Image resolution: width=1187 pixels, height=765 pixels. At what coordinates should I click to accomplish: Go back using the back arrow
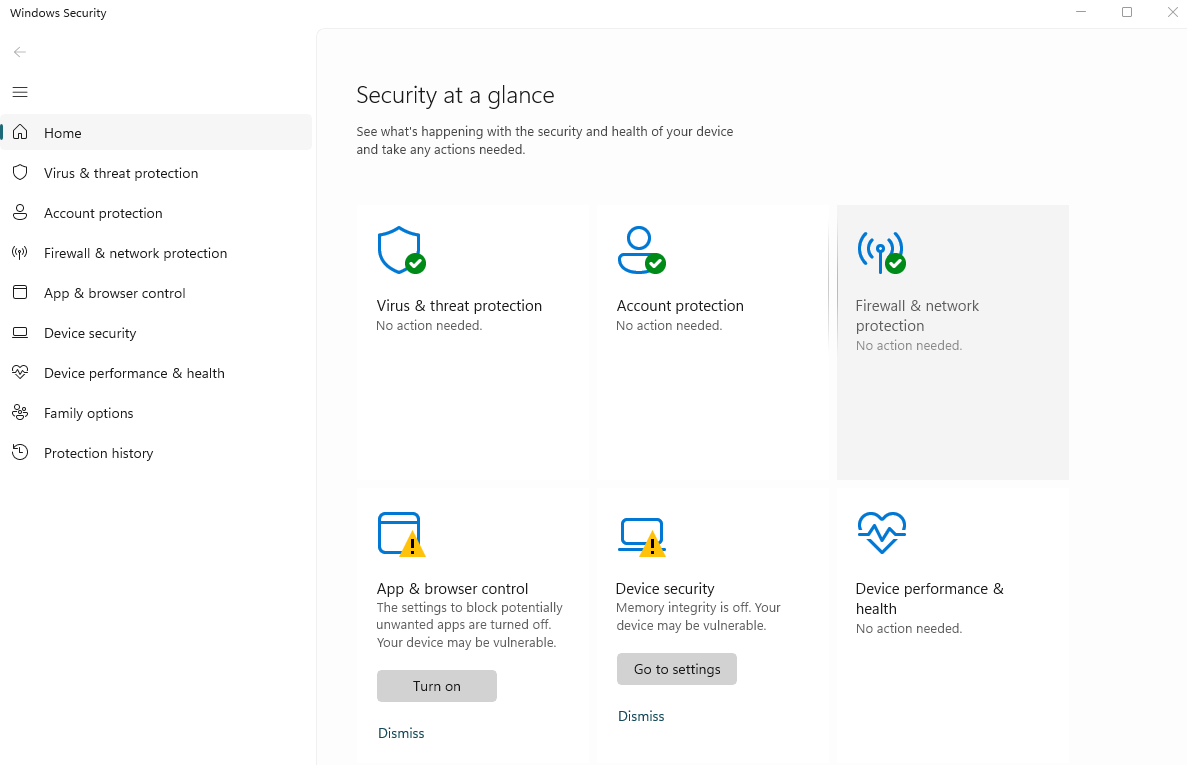[x=20, y=52]
